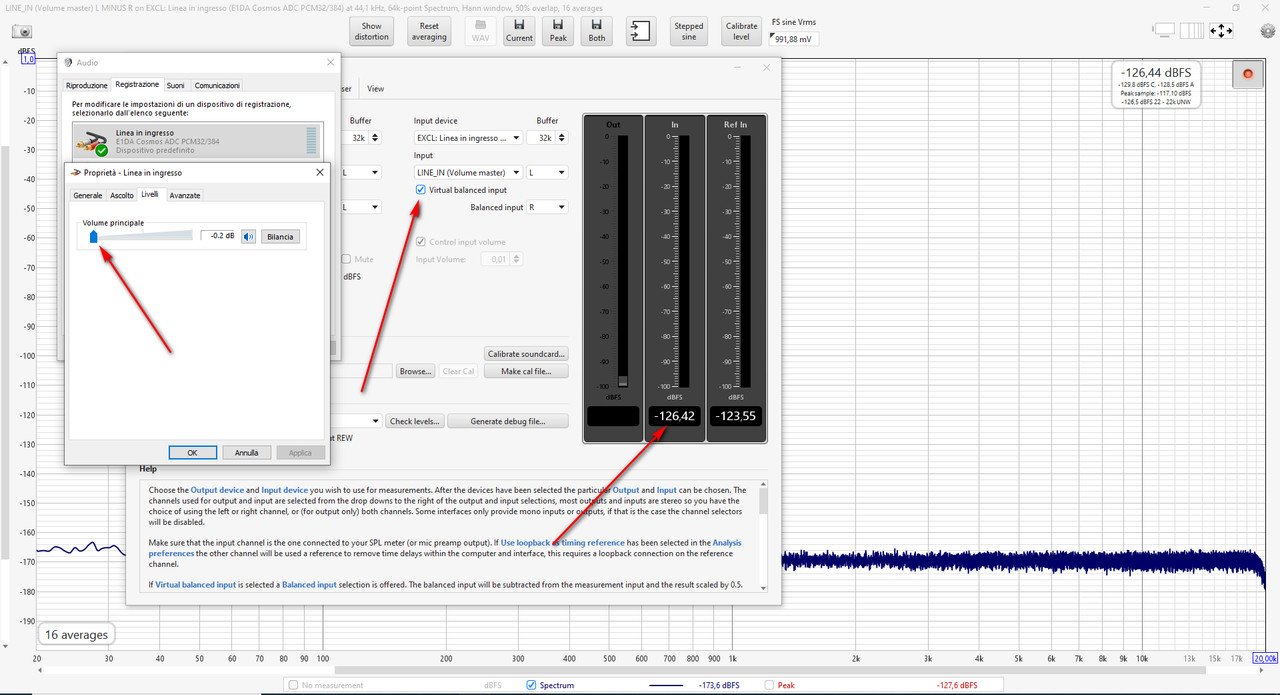Screen dimensions: 1280x695
Task: Click Reset averaging button
Action: (x=429, y=31)
